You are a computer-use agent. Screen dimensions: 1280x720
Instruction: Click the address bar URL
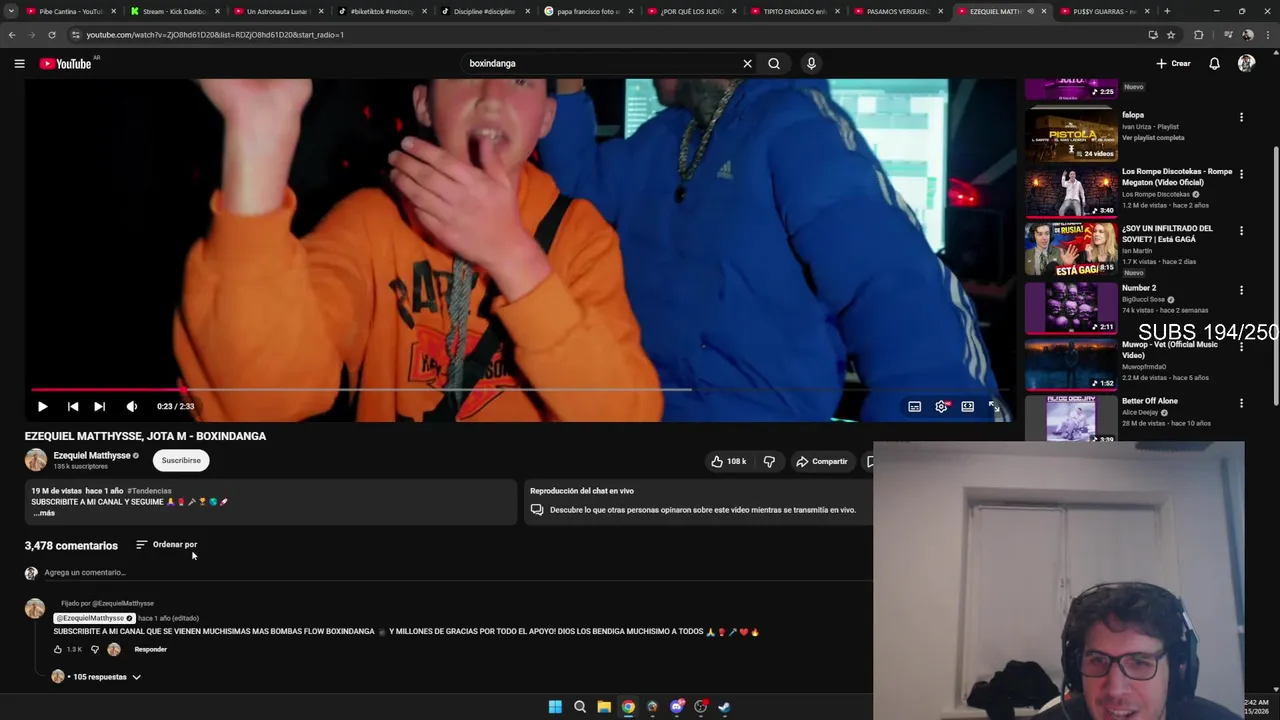click(215, 35)
